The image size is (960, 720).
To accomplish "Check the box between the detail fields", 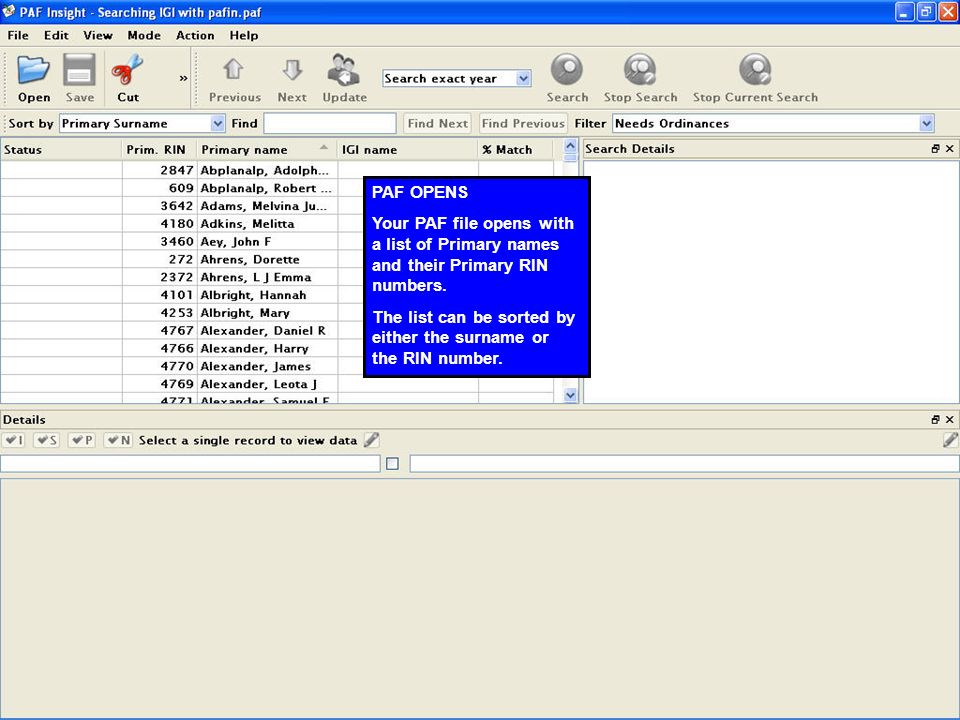I will pos(392,464).
